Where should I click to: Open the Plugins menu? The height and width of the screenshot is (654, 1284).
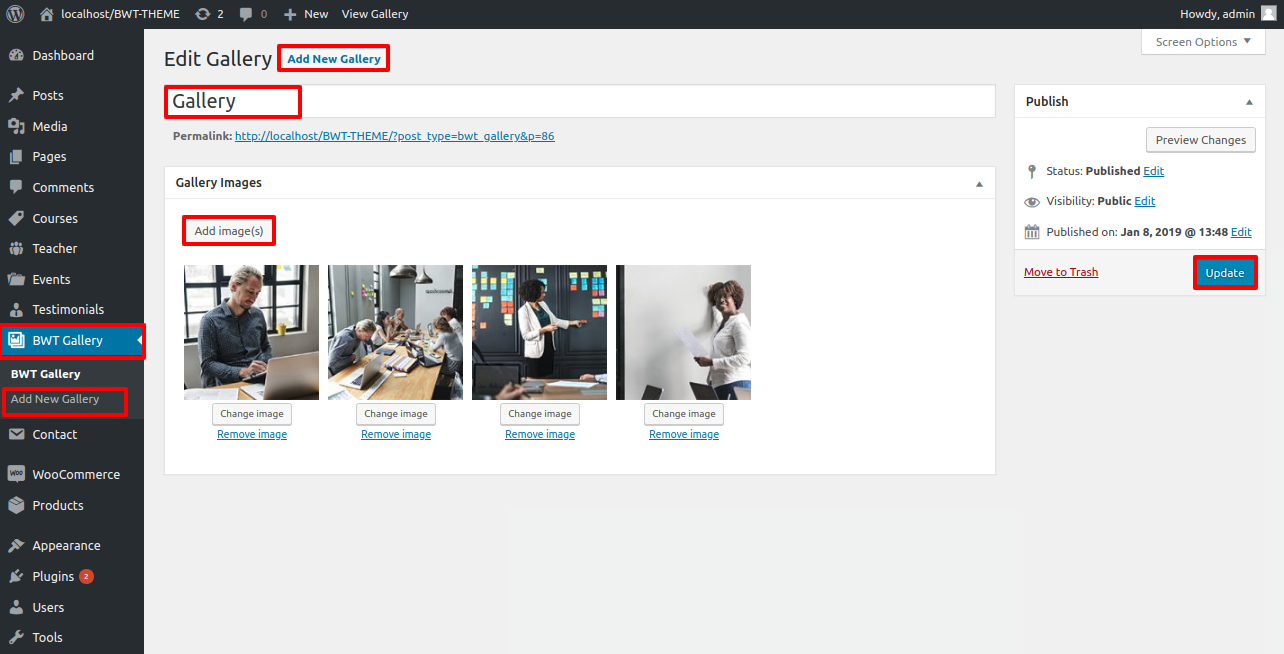click(53, 576)
